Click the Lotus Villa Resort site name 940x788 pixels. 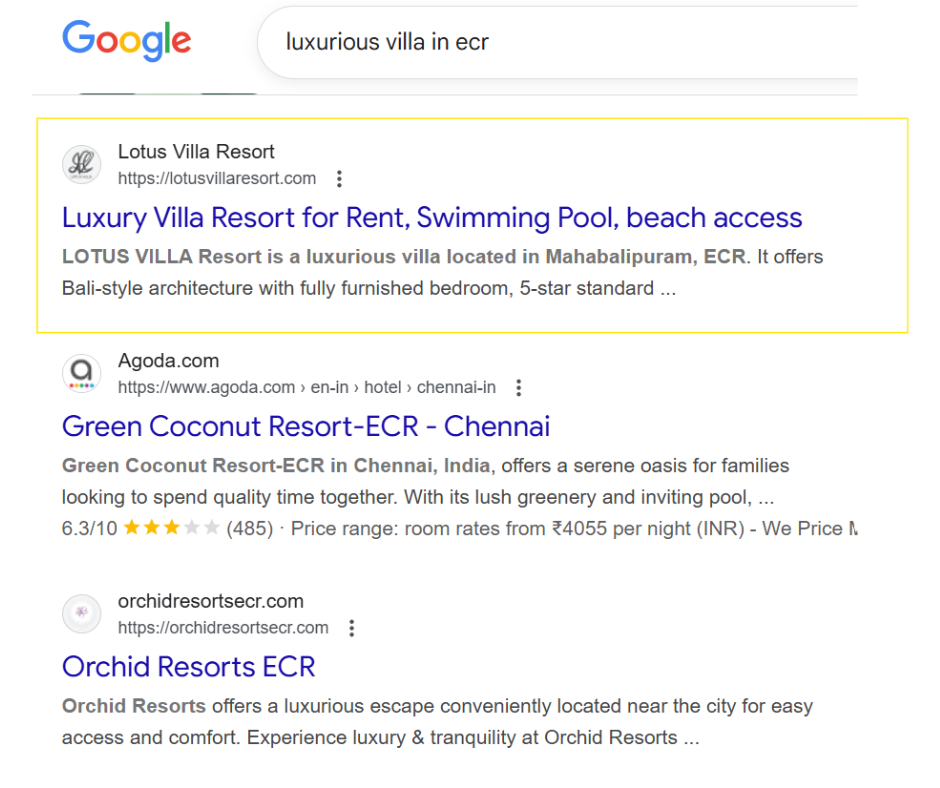pos(196,152)
